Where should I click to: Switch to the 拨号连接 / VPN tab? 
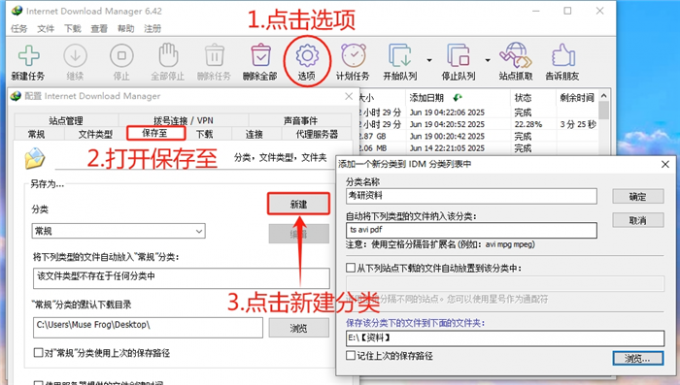tap(183, 121)
